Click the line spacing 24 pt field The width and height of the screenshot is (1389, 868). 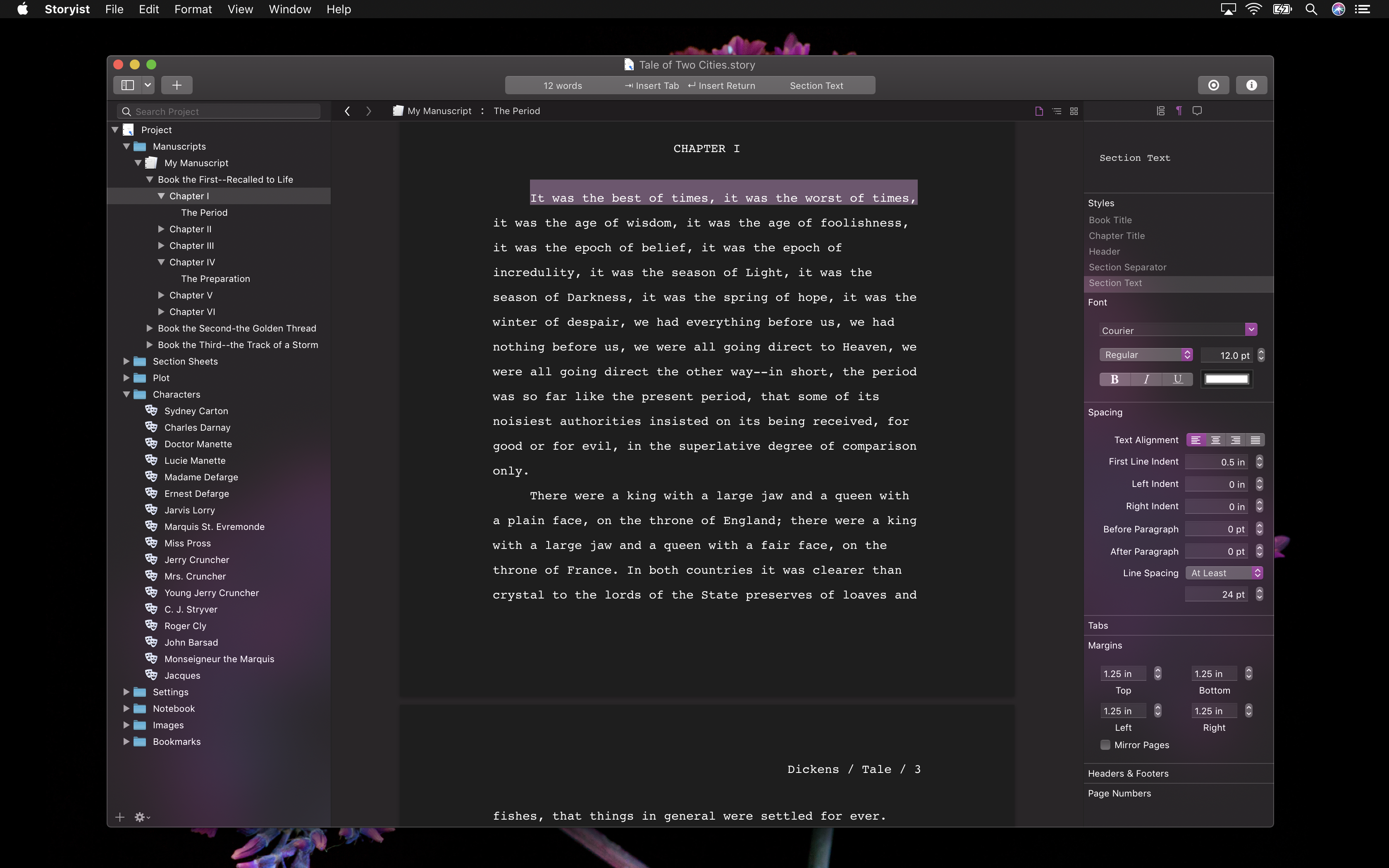tap(1216, 594)
